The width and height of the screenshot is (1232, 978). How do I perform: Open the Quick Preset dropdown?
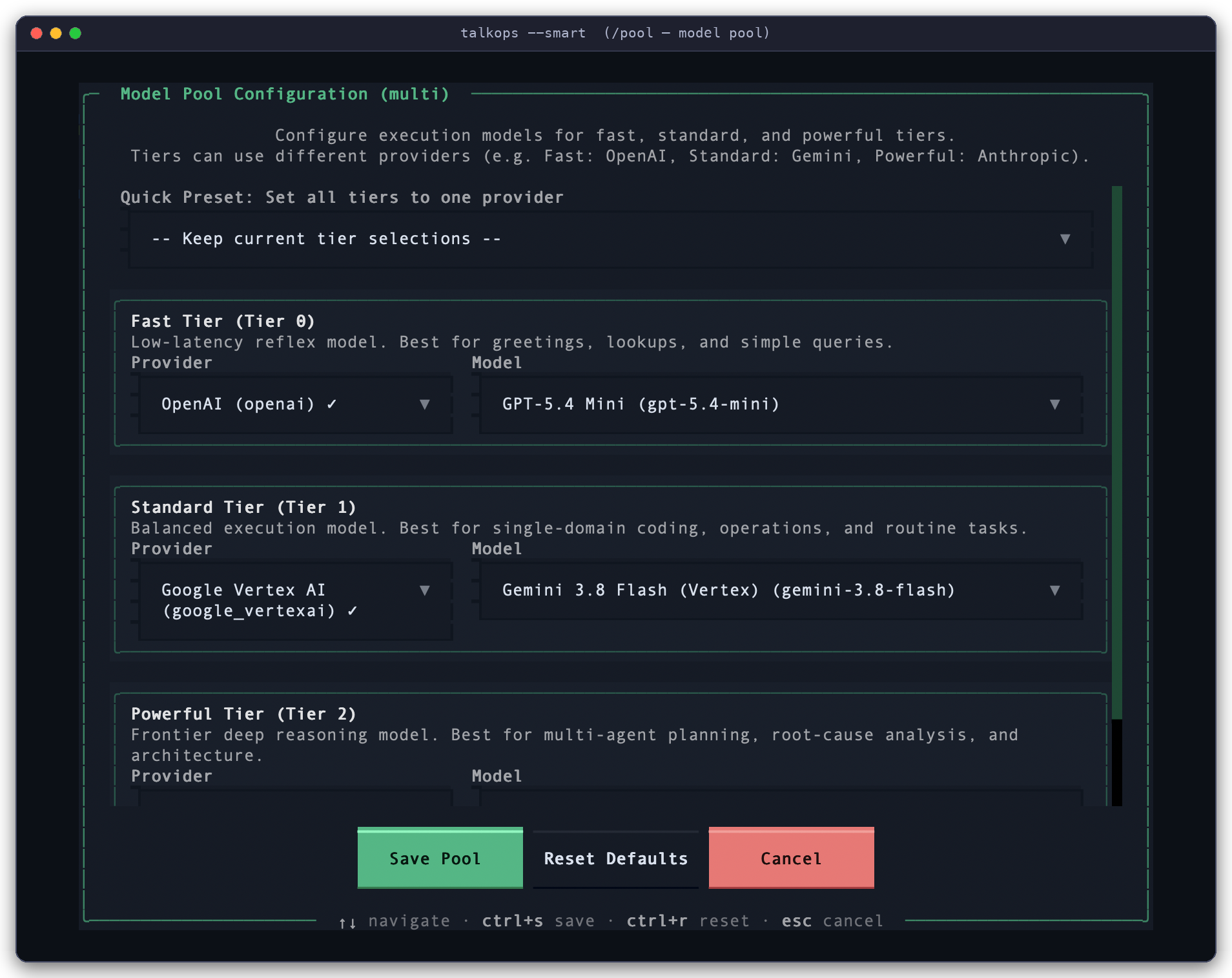click(610, 239)
